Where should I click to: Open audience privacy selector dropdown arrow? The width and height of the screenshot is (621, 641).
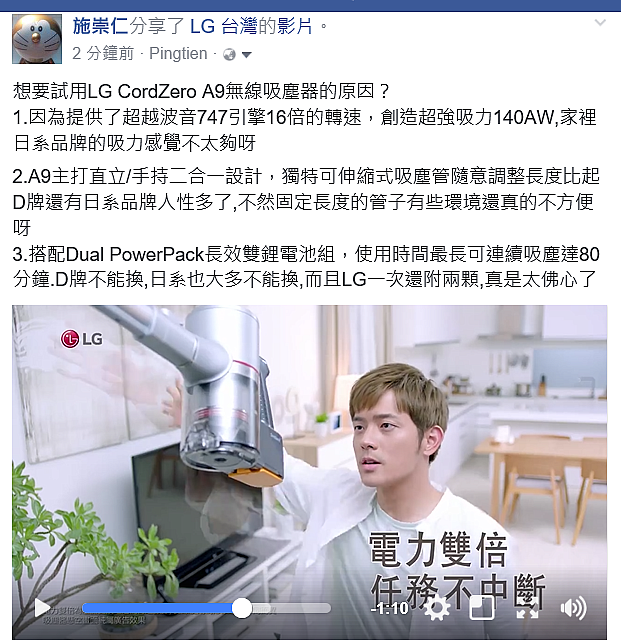click(246, 54)
